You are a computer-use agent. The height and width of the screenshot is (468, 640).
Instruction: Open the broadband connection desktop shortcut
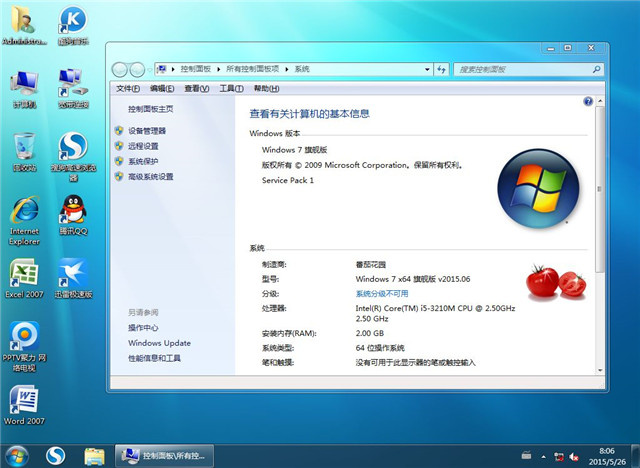click(x=73, y=89)
